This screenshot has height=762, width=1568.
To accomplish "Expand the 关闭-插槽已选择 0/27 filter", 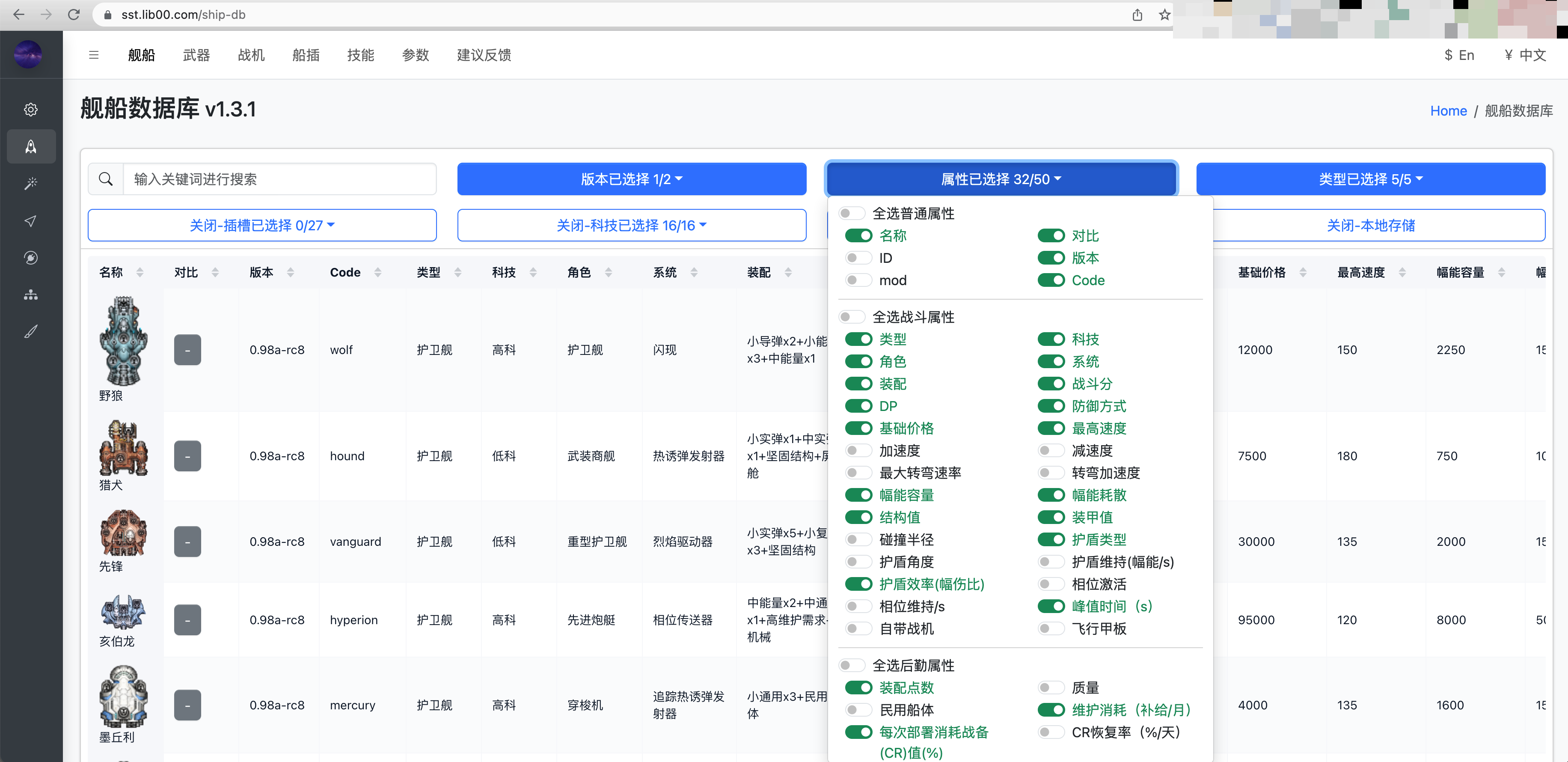I will (262, 225).
